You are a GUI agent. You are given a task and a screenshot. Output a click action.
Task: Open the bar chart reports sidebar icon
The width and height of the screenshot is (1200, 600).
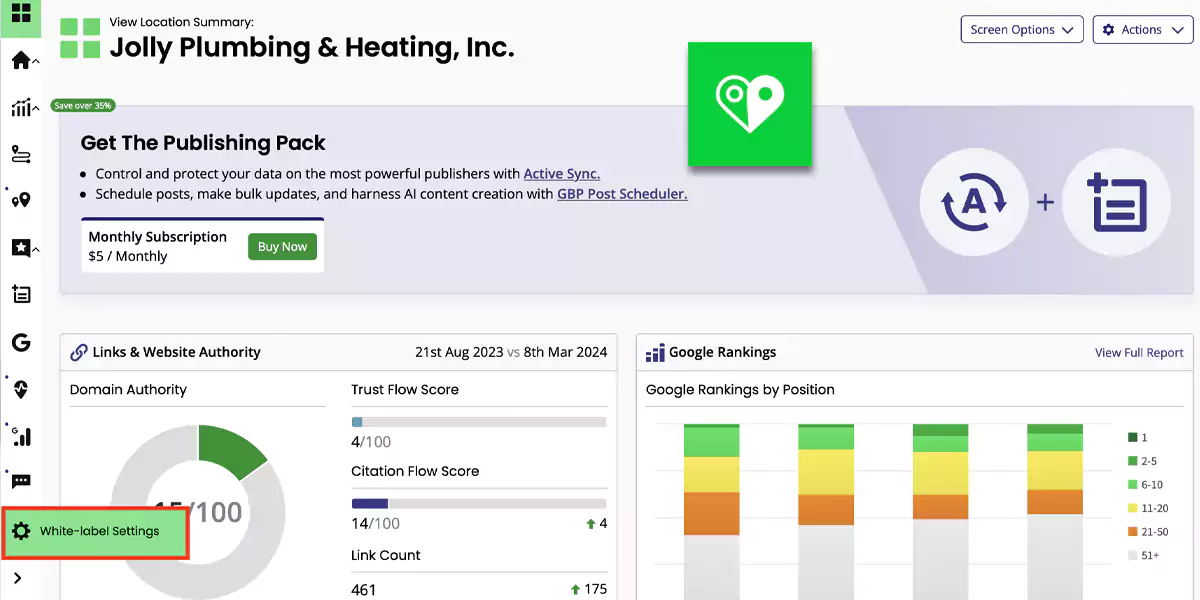tap(21, 108)
